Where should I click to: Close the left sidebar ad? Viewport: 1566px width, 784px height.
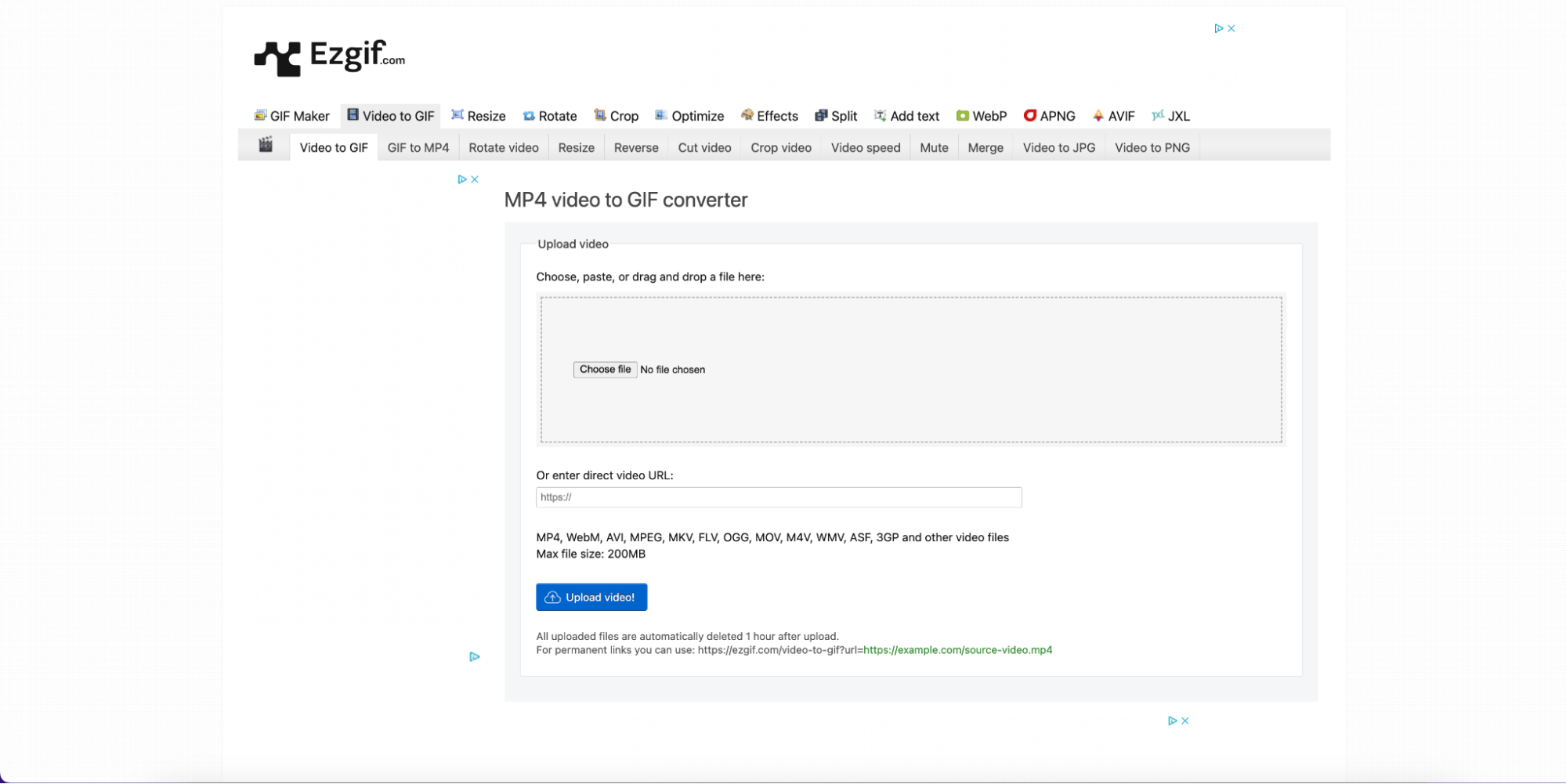coord(475,179)
